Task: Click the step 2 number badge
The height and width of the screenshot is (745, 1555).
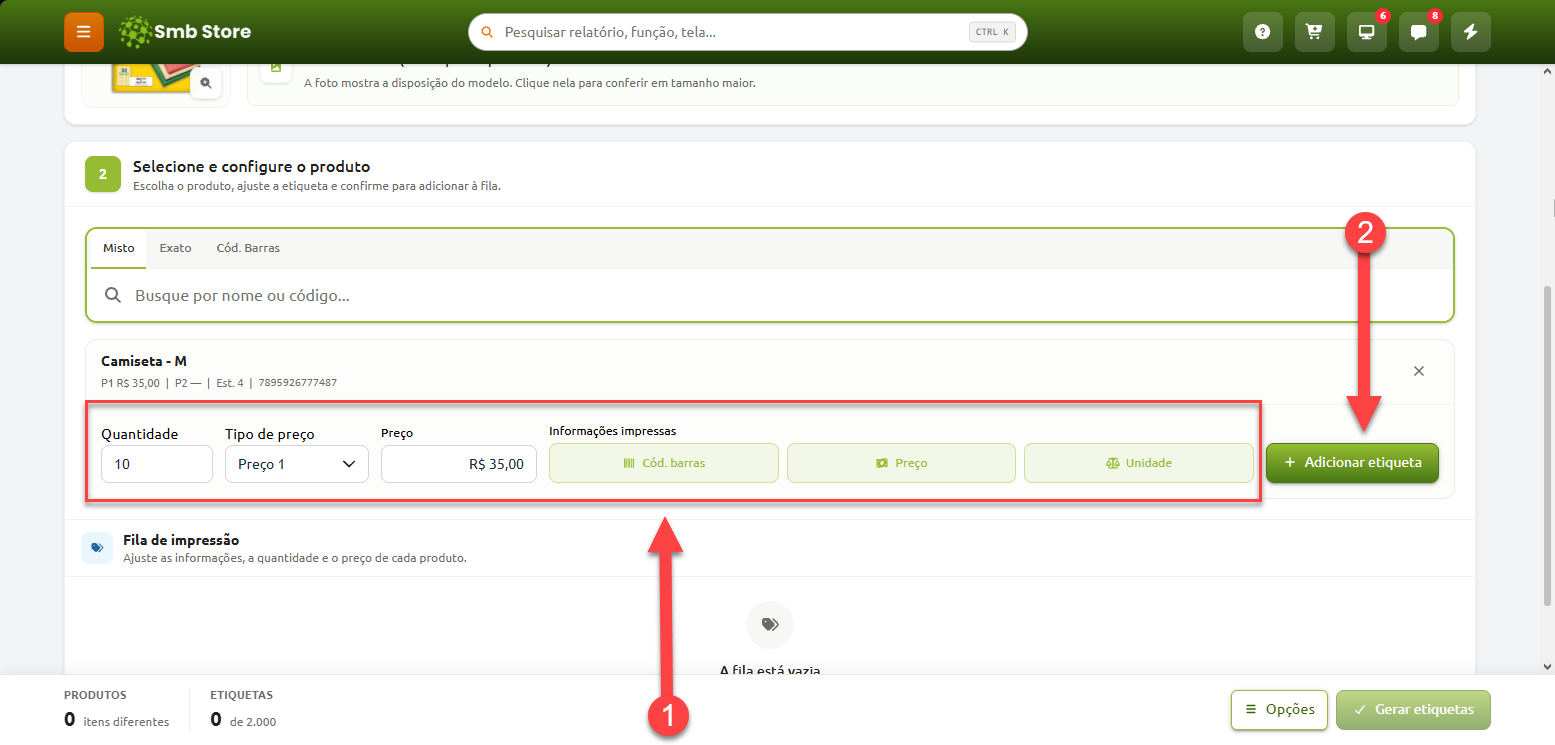Action: coord(102,174)
